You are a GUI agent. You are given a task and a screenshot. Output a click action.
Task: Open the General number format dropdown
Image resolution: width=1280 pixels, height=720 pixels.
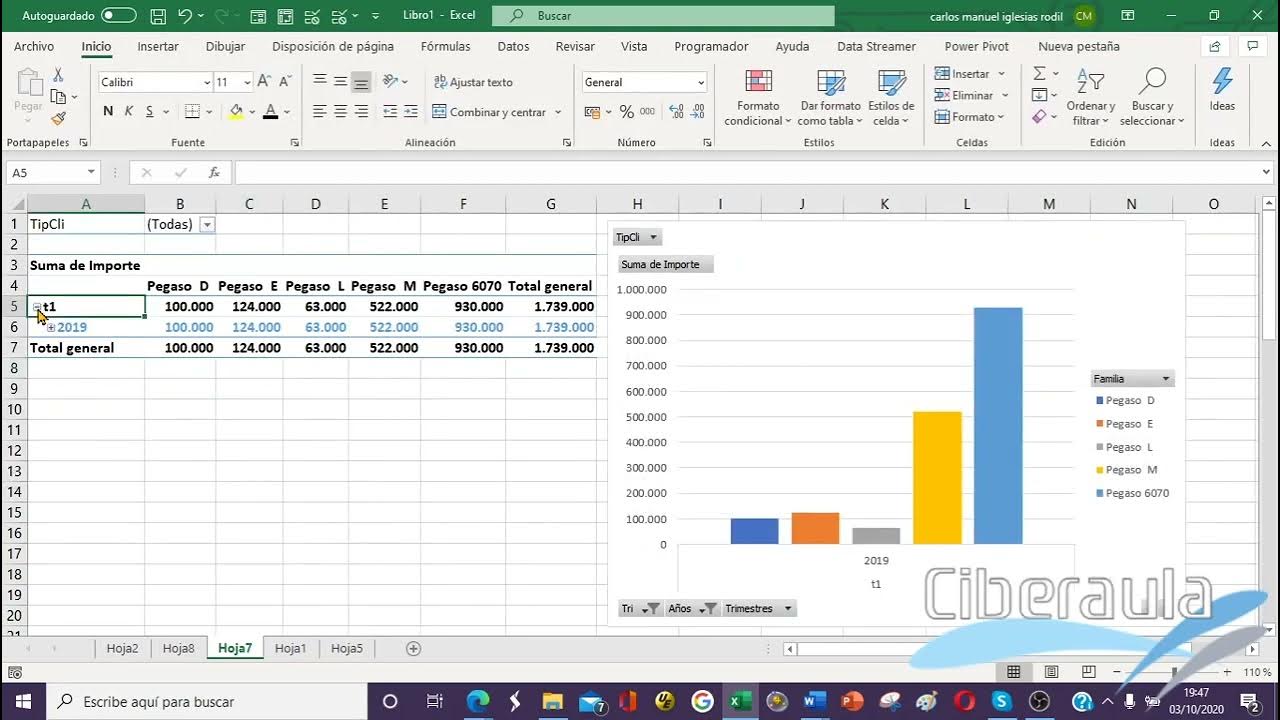(x=700, y=83)
